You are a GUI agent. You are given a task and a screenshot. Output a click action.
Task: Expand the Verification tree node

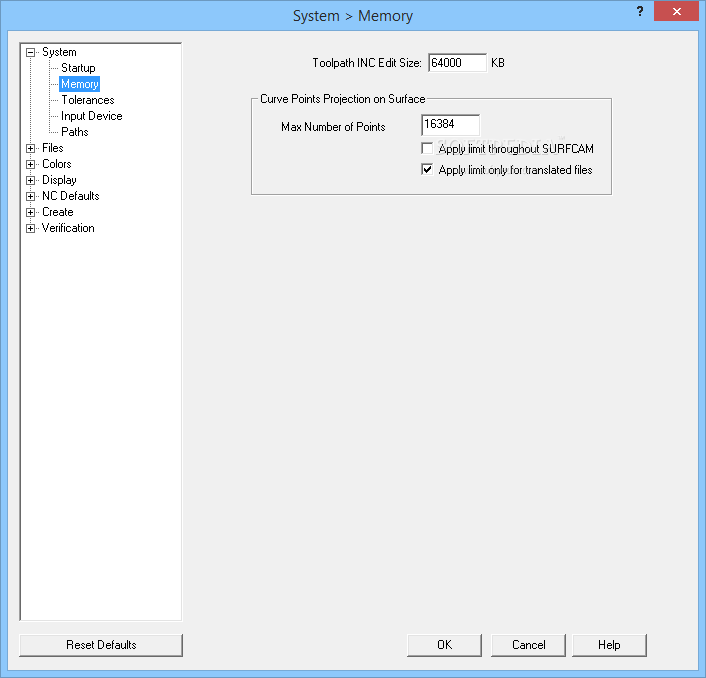(30, 229)
